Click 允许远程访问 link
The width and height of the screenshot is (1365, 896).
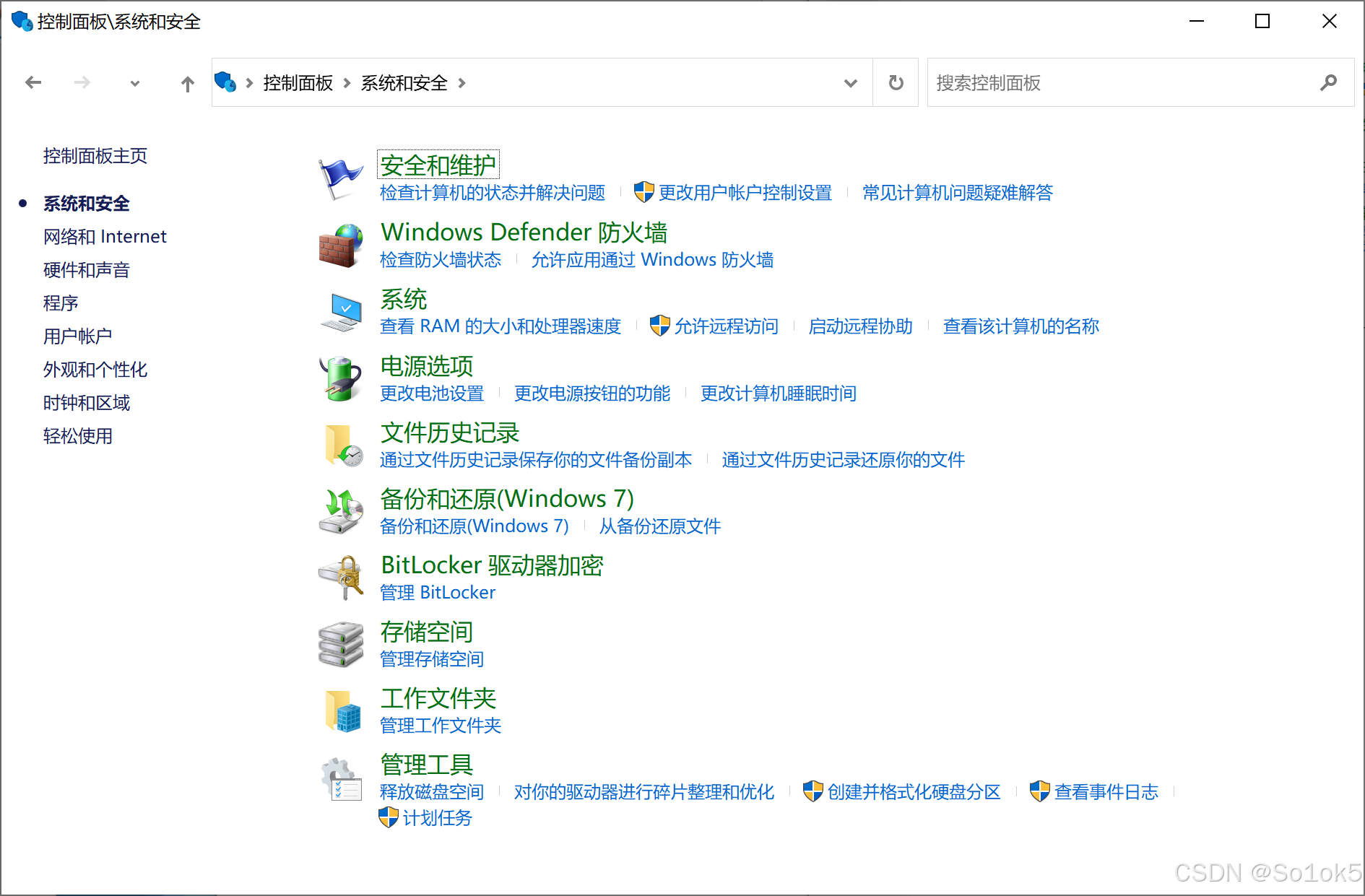tap(727, 326)
